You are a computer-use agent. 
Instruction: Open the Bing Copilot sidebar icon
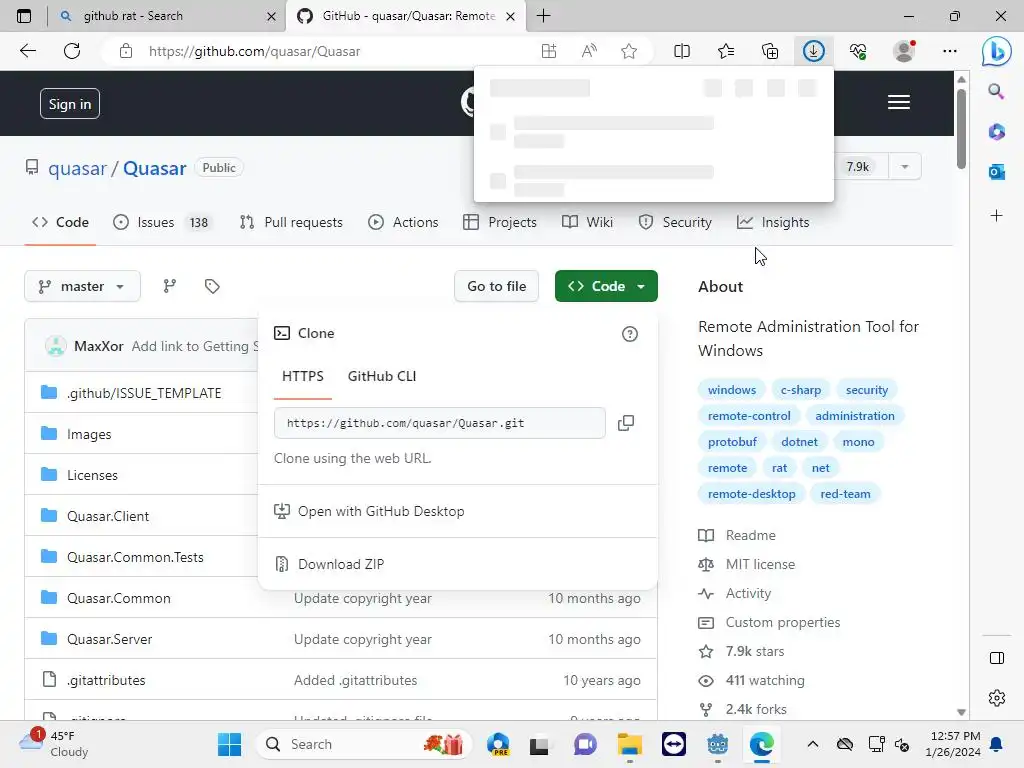[997, 51]
